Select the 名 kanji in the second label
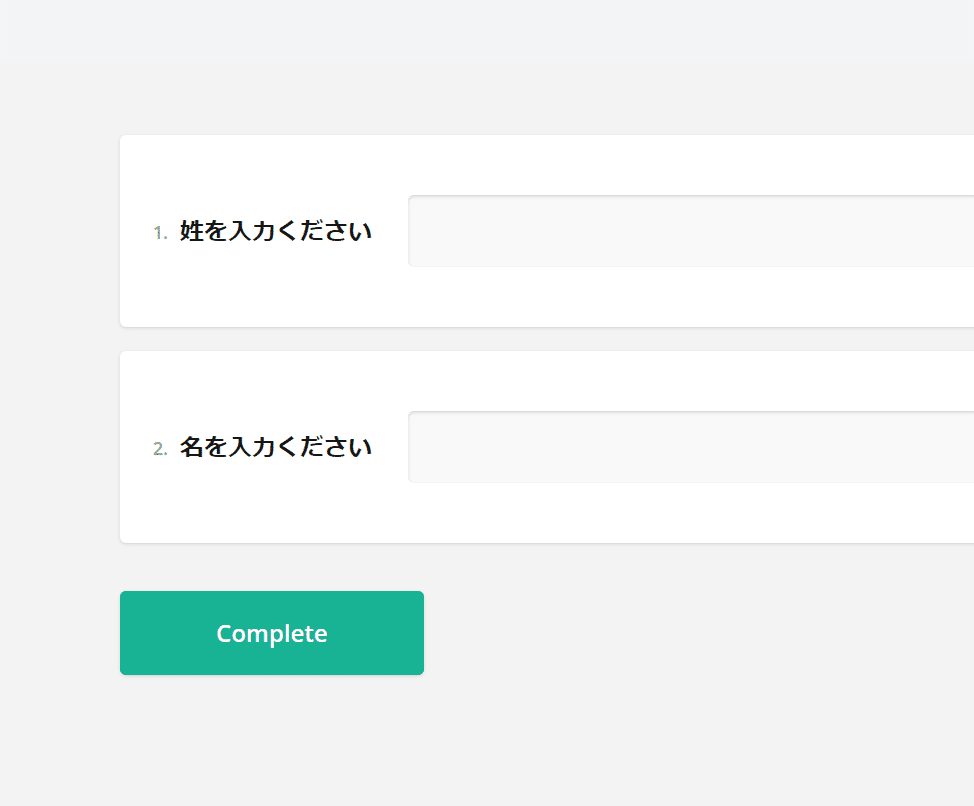 pos(191,447)
